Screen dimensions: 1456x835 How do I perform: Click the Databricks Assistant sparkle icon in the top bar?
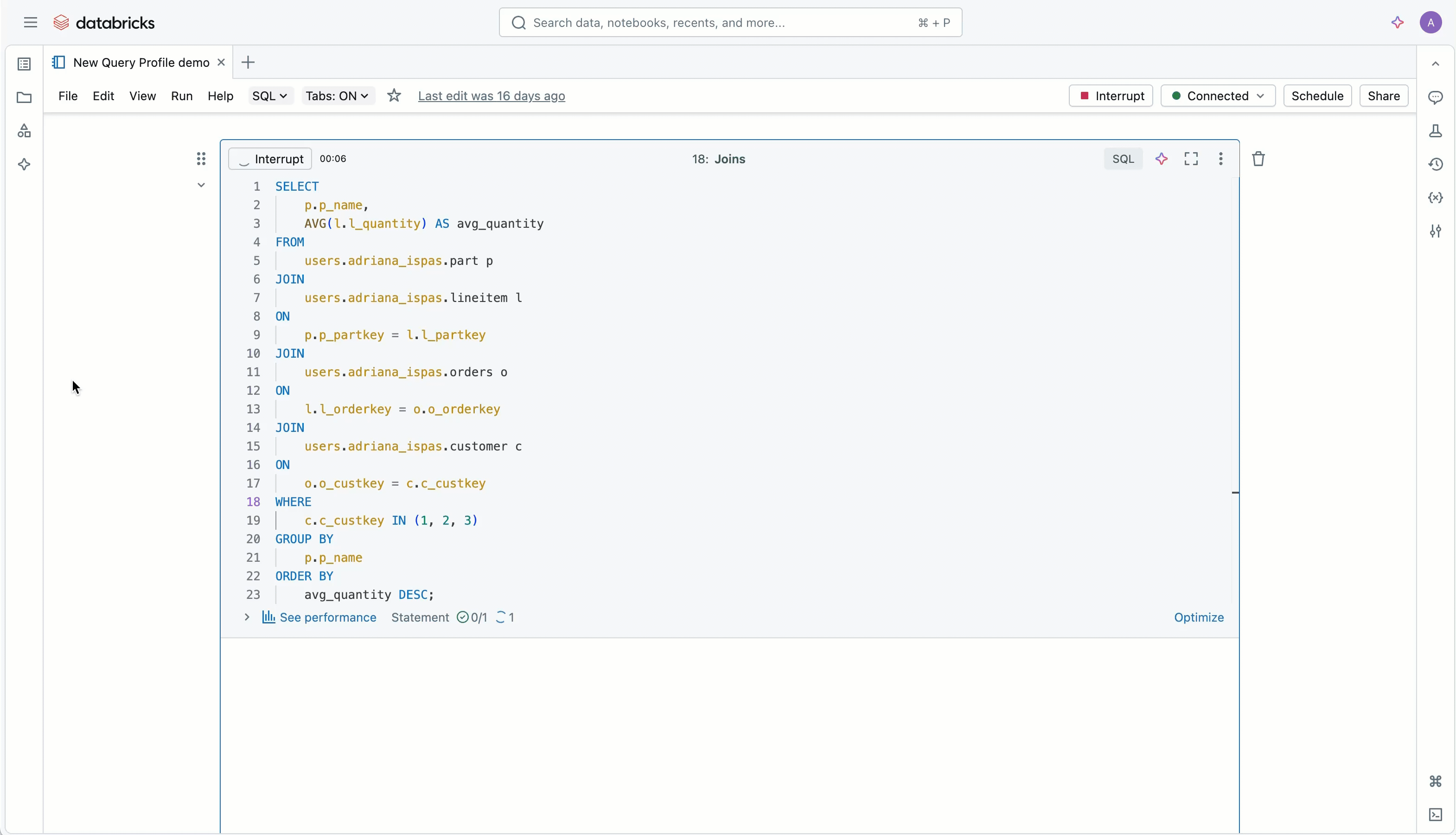tap(1397, 22)
